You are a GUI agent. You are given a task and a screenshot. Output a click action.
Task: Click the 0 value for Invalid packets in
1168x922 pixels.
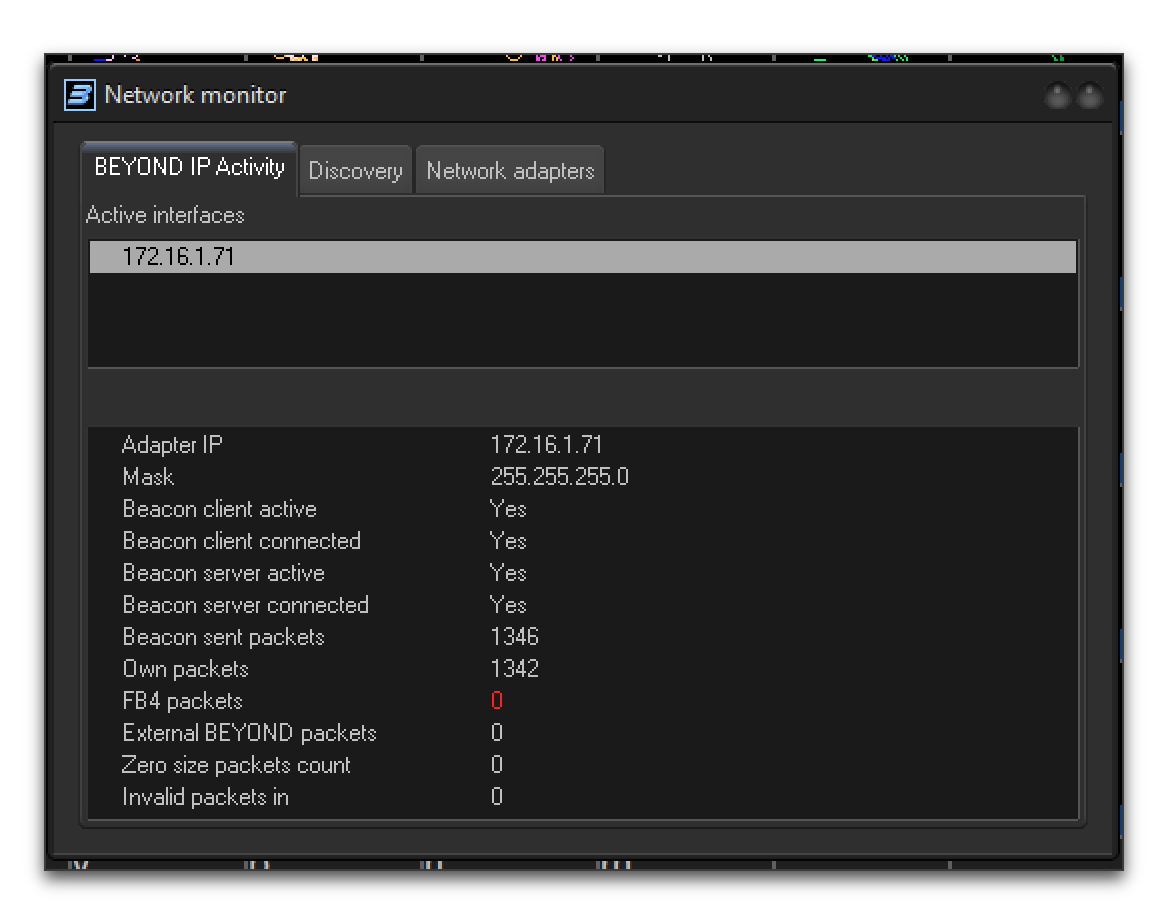[x=497, y=797]
